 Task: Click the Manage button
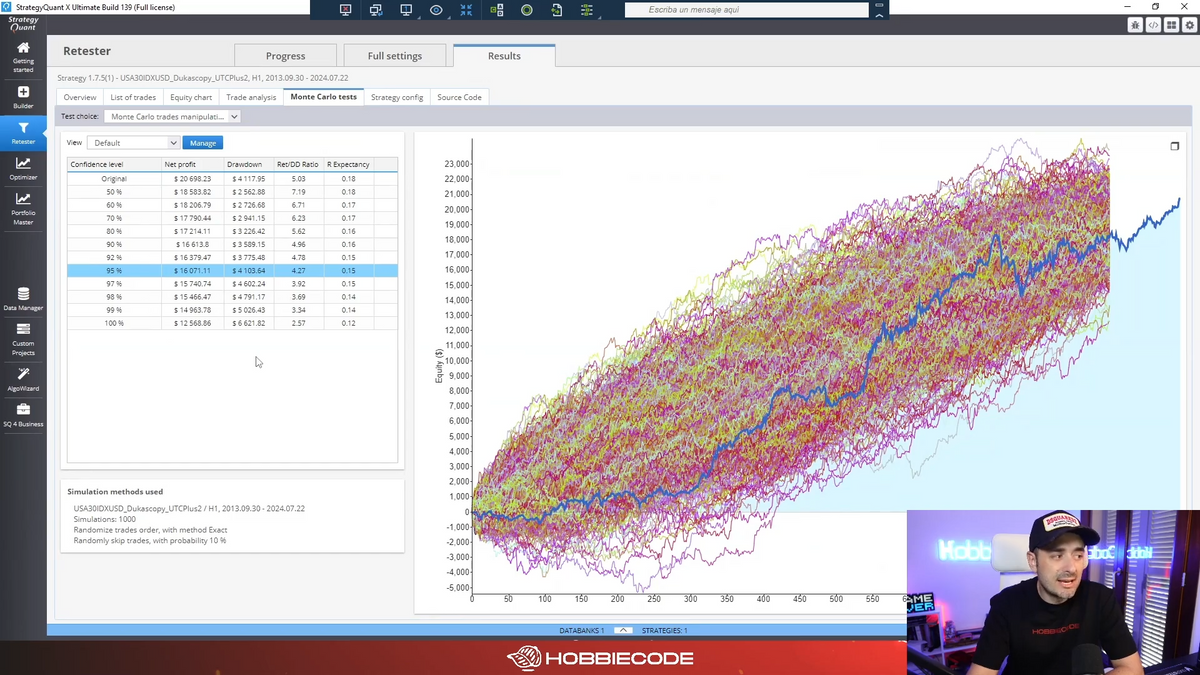[203, 143]
